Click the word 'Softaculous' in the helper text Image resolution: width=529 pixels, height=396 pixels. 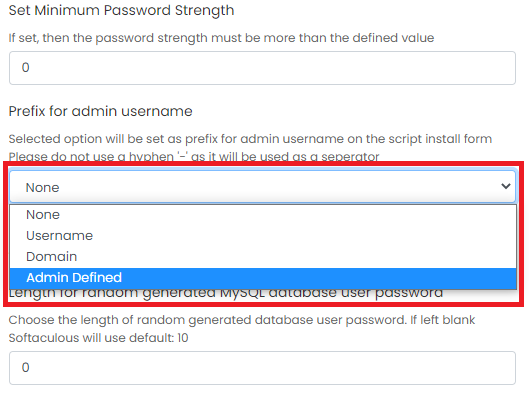44,338
